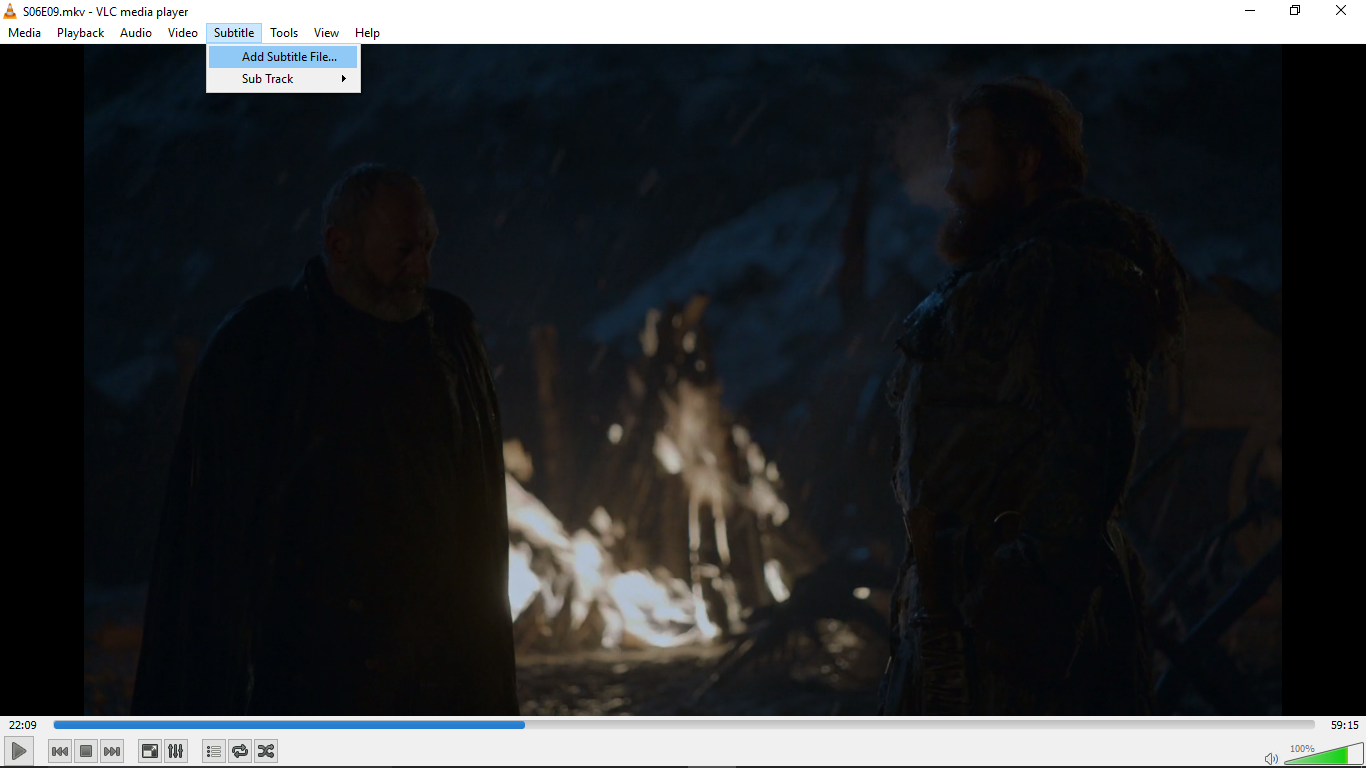Close the VLC media player window
This screenshot has height=768, width=1366.
(1341, 11)
